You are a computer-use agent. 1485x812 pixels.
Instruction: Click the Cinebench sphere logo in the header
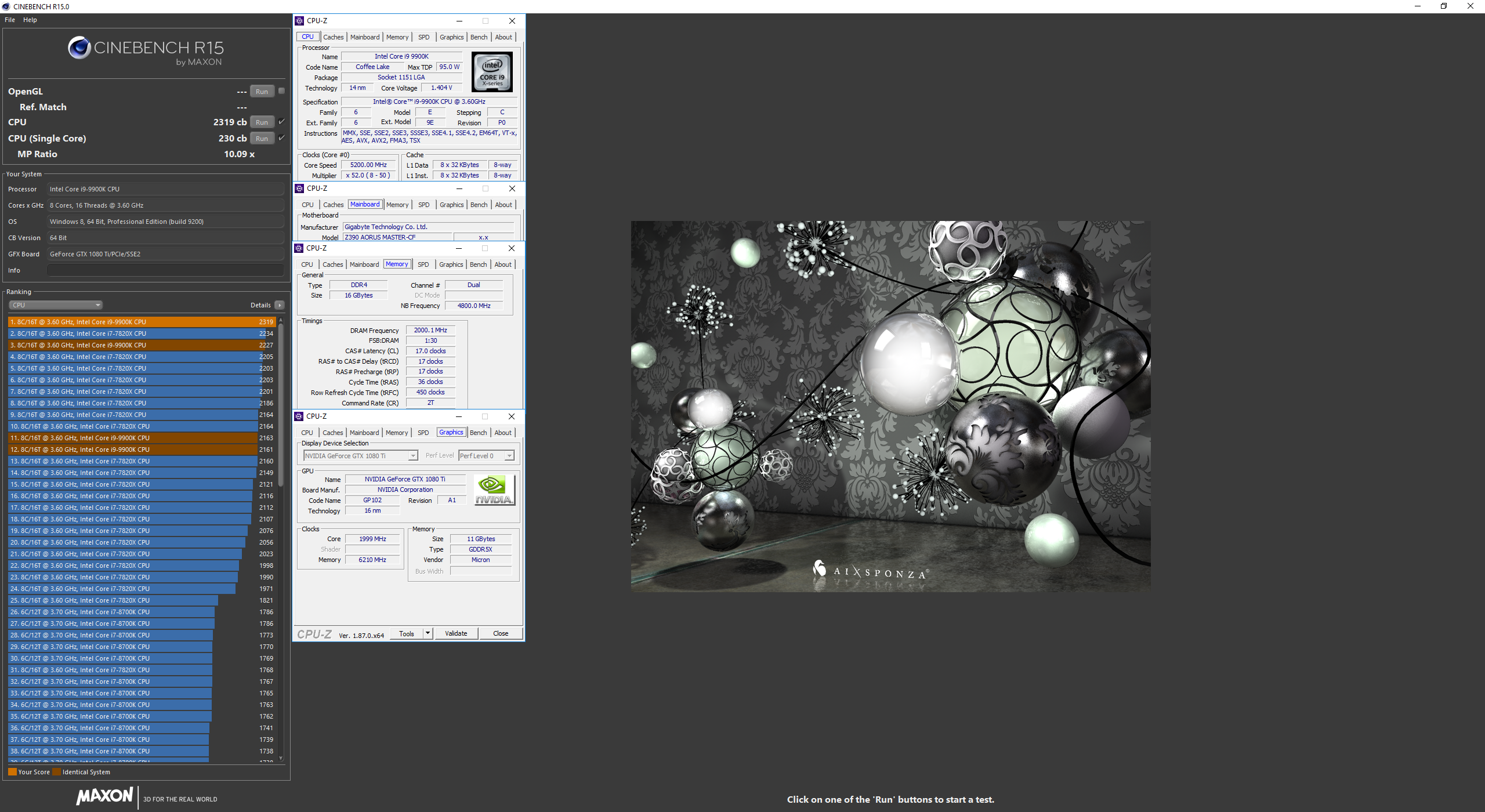79,48
